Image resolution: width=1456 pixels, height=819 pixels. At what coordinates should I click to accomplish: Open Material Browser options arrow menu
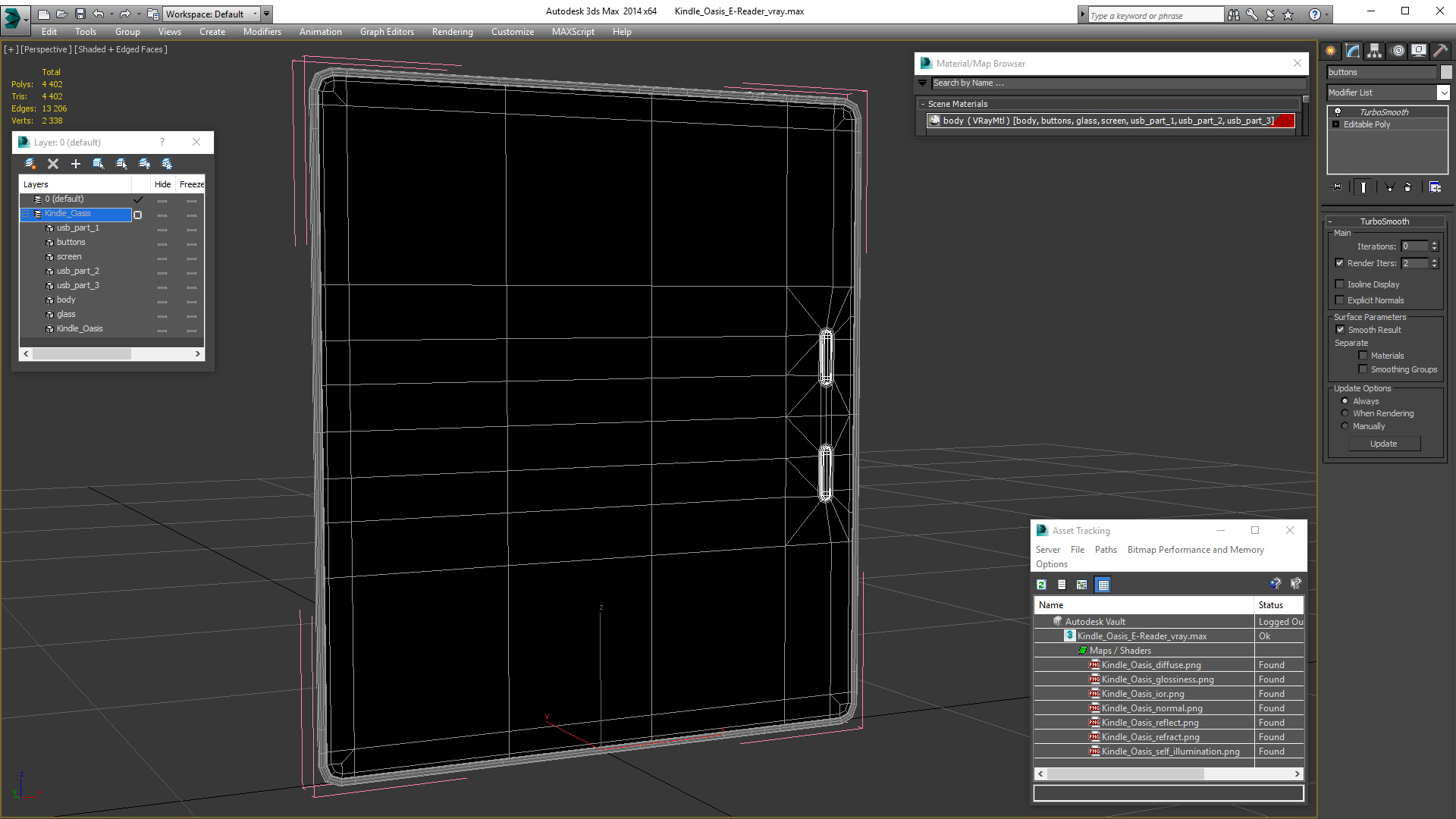click(923, 83)
